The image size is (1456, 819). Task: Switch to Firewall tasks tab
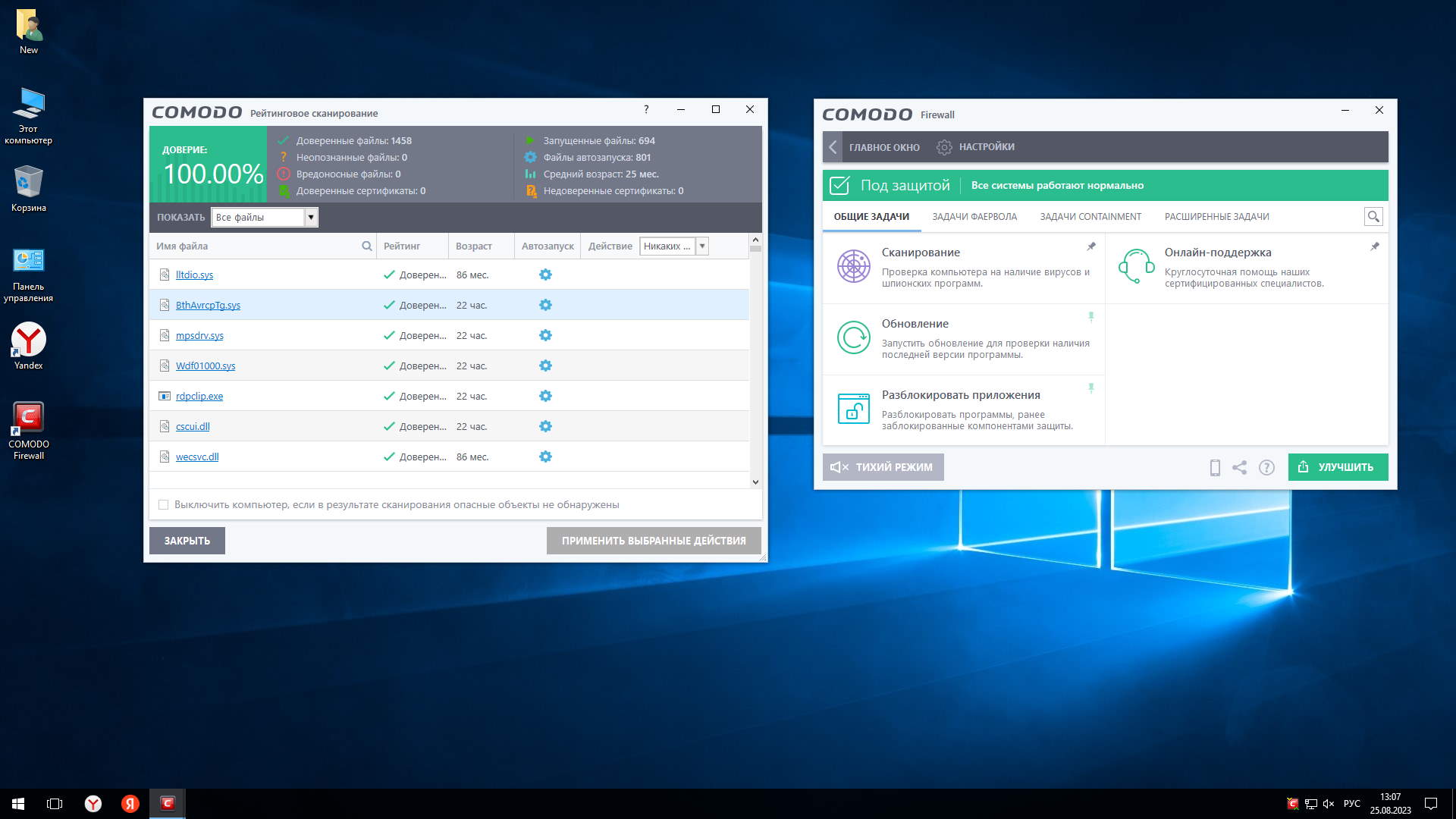[x=974, y=217]
